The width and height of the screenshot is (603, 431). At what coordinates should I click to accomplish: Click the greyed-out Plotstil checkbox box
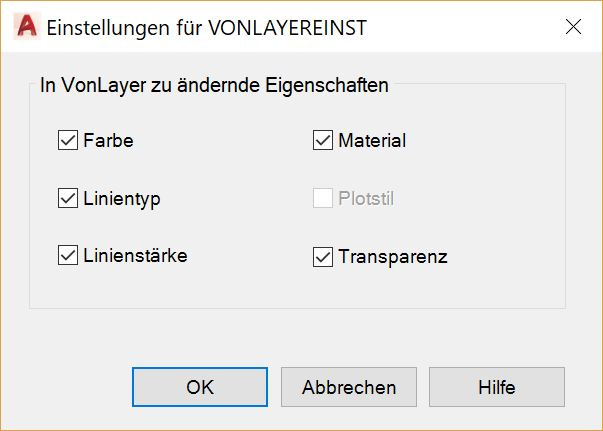click(323, 198)
